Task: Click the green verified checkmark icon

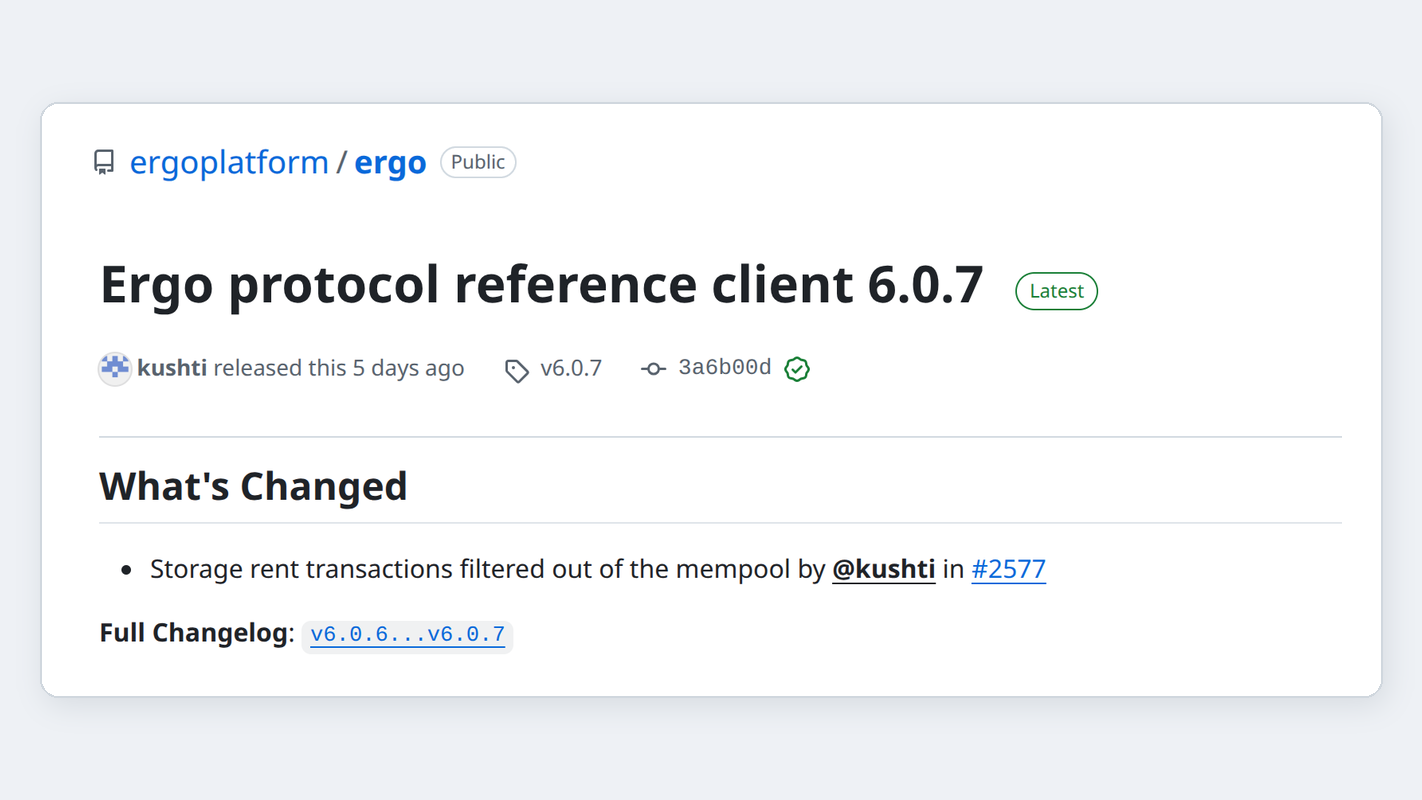Action: 797,369
